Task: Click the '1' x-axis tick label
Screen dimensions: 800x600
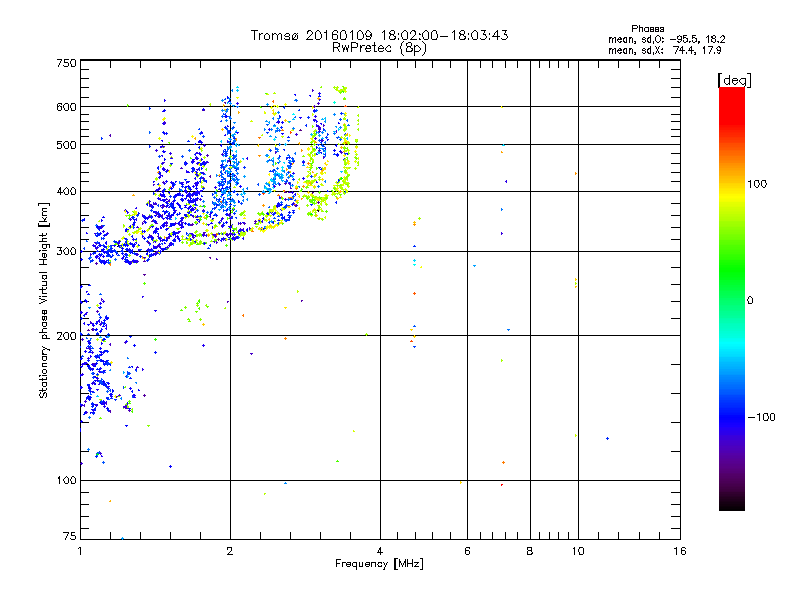Action: [80, 551]
